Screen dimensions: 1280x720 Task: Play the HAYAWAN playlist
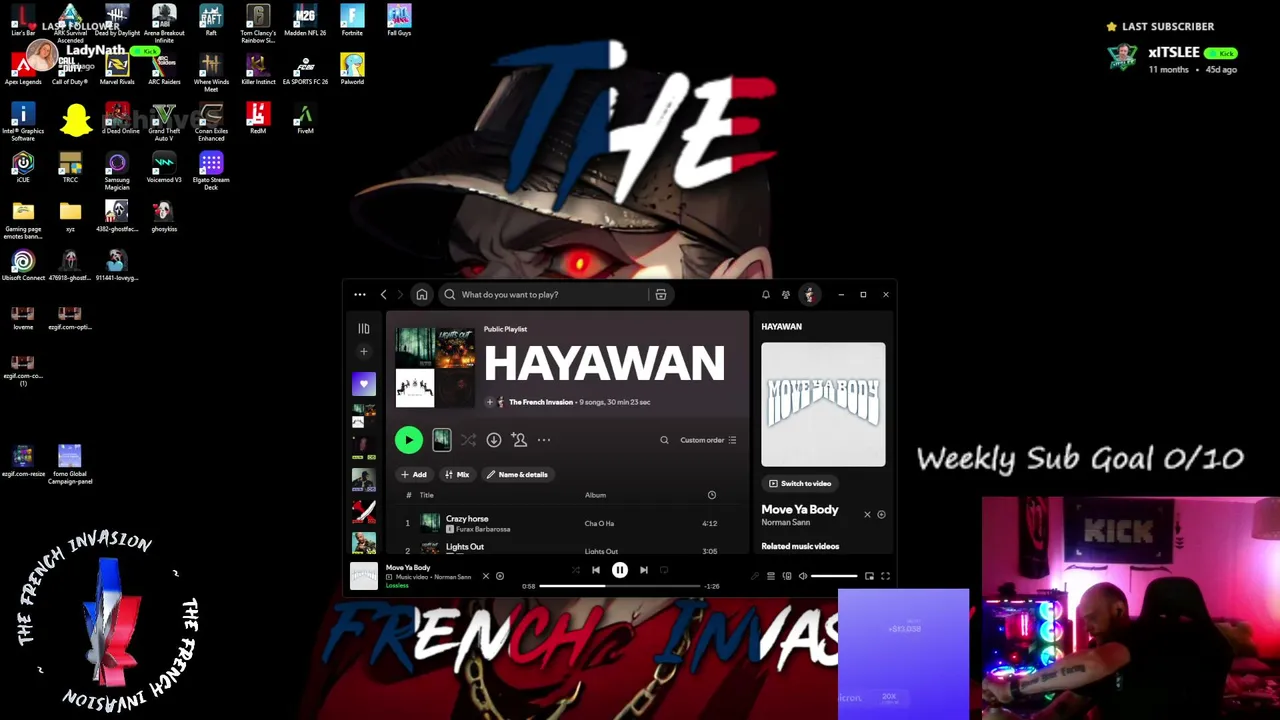(408, 440)
